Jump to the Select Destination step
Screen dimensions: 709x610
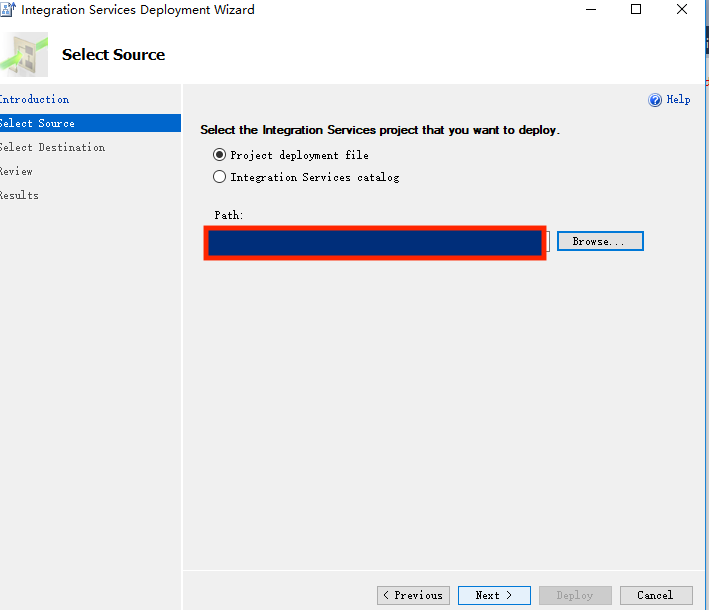[x=52, y=147]
